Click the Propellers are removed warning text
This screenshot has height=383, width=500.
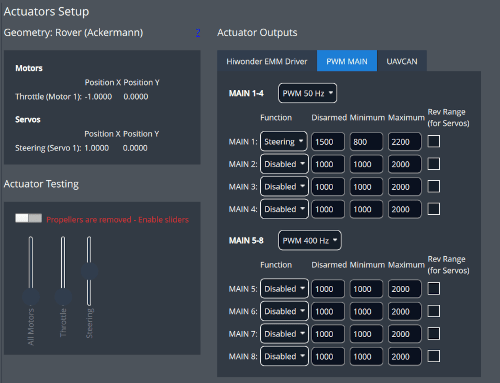117,220
